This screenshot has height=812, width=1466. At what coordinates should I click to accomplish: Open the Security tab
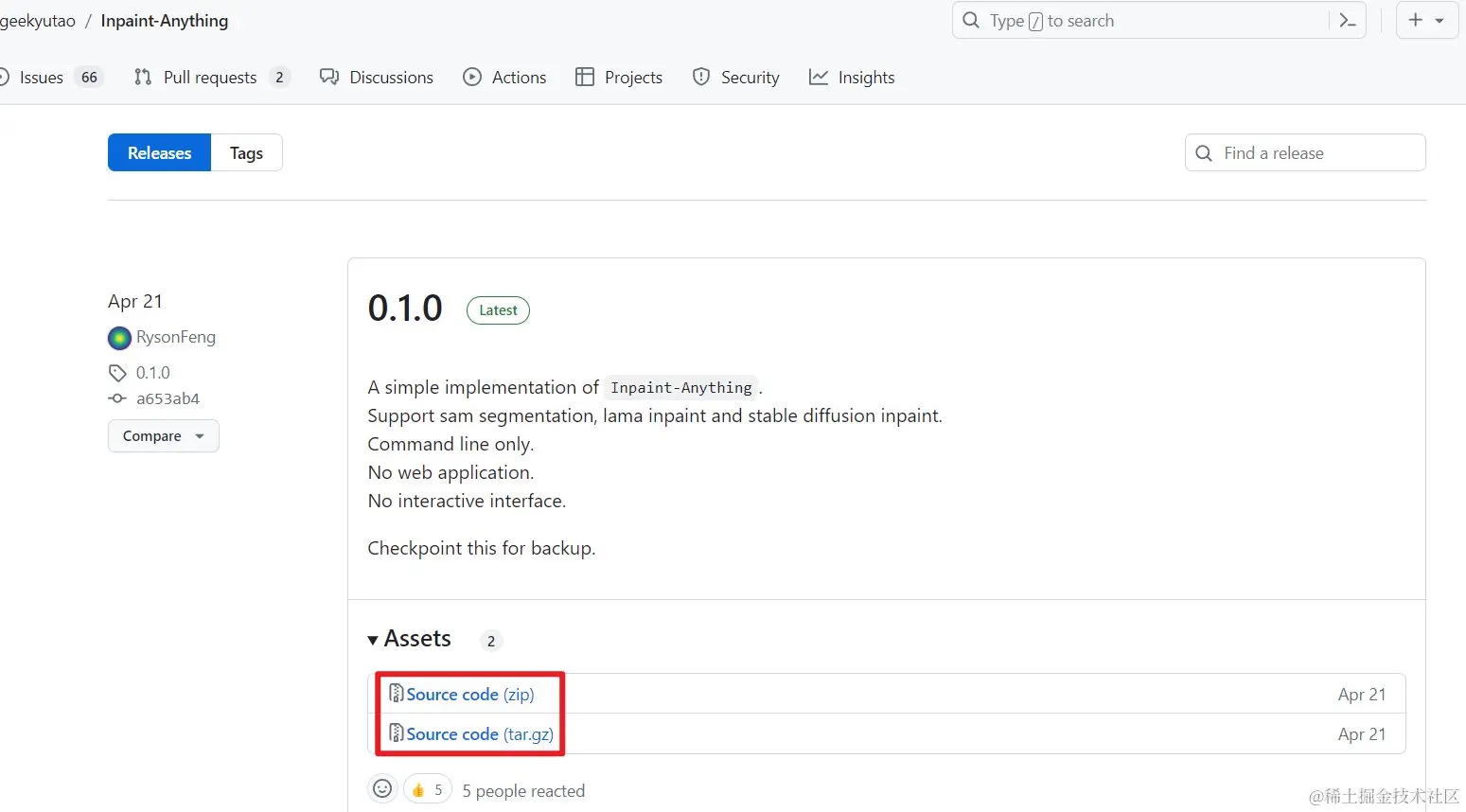(x=736, y=78)
